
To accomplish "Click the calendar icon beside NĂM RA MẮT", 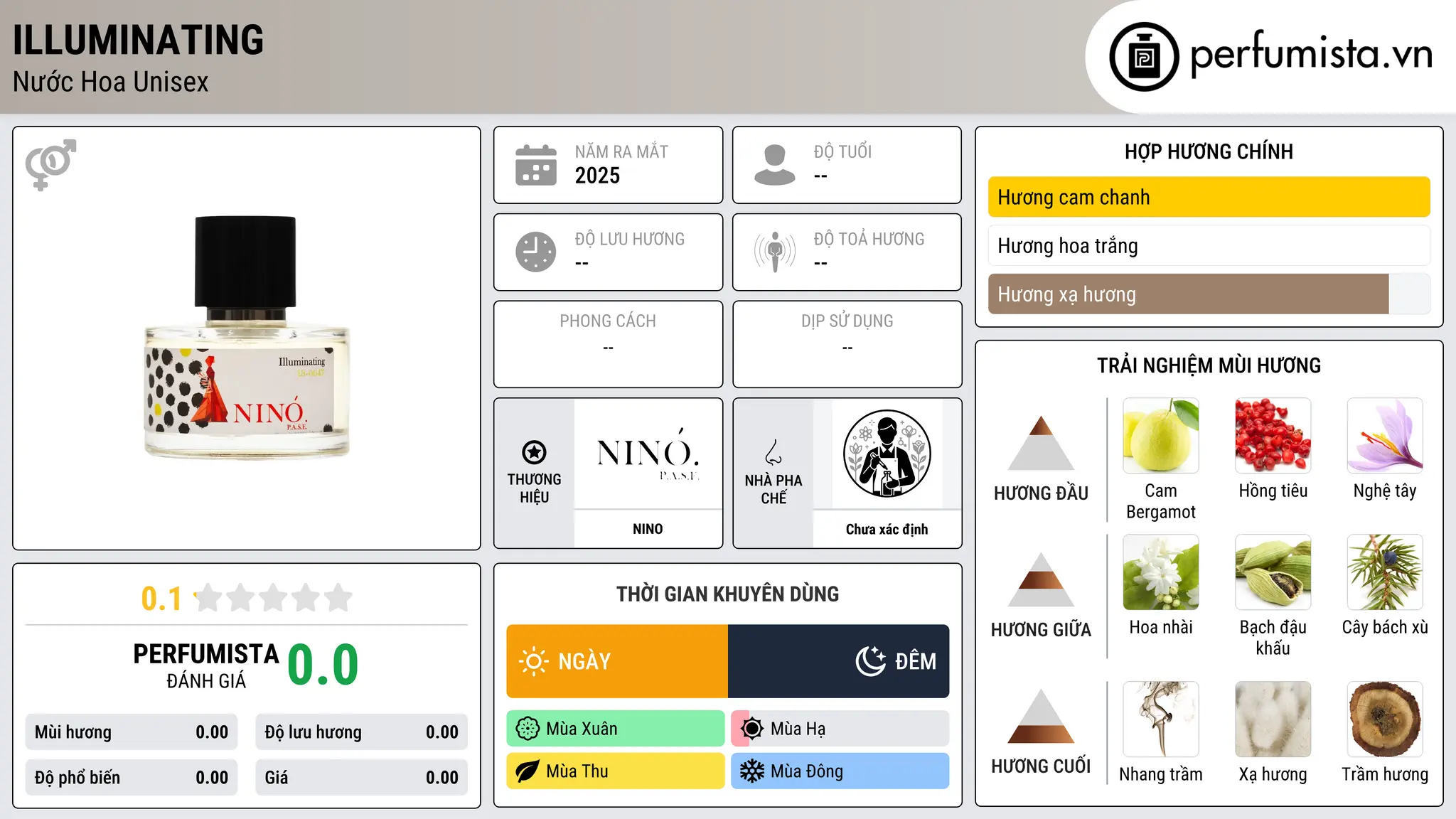I will coord(535,165).
